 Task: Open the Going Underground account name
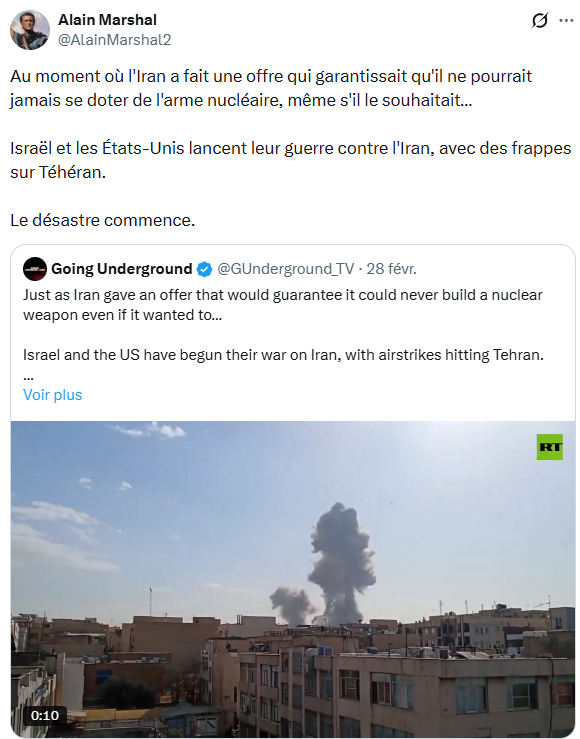(122, 269)
